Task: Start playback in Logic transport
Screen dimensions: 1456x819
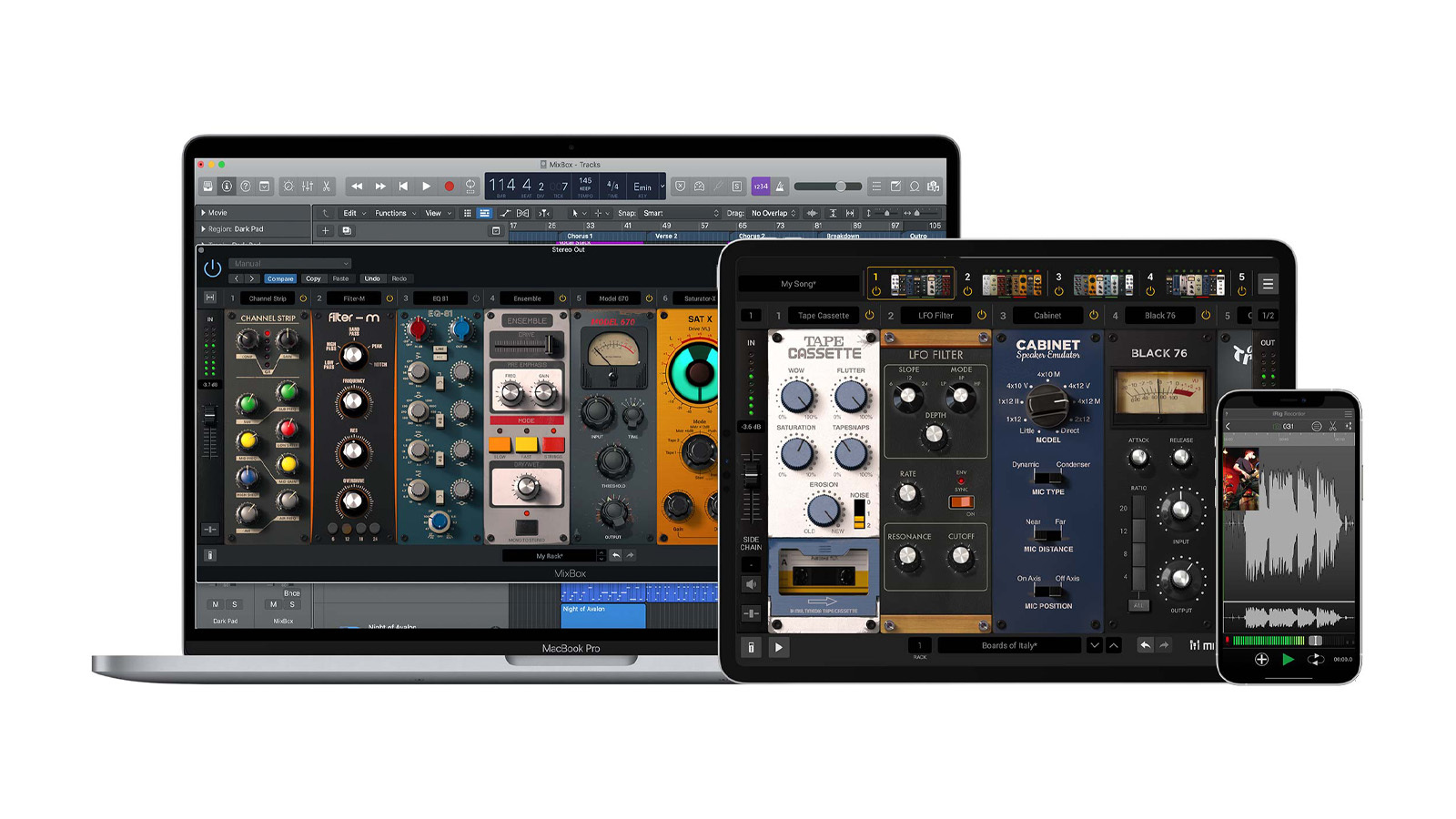Action: [x=426, y=187]
